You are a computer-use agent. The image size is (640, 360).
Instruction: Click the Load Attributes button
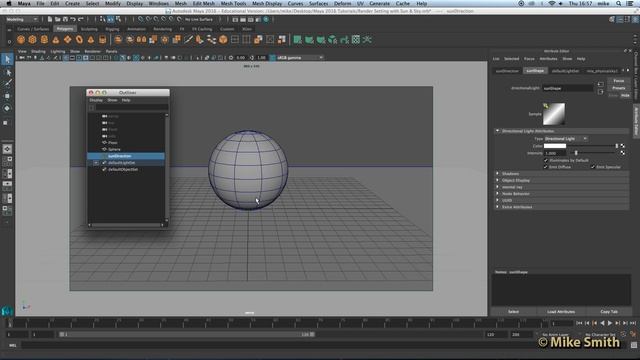561,311
